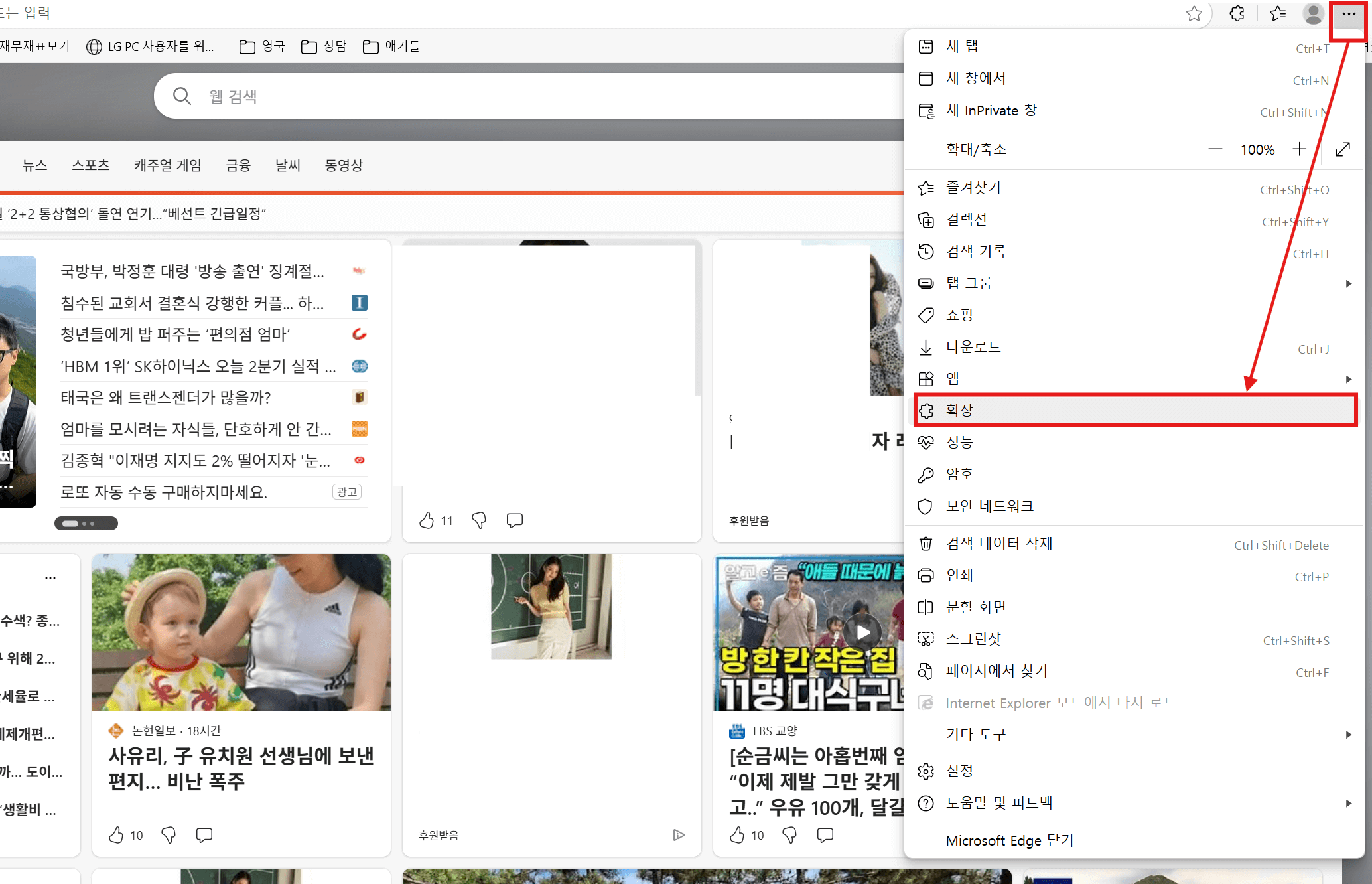
Task: Click the carousel page indicator dots
Action: pyautogui.click(x=86, y=524)
